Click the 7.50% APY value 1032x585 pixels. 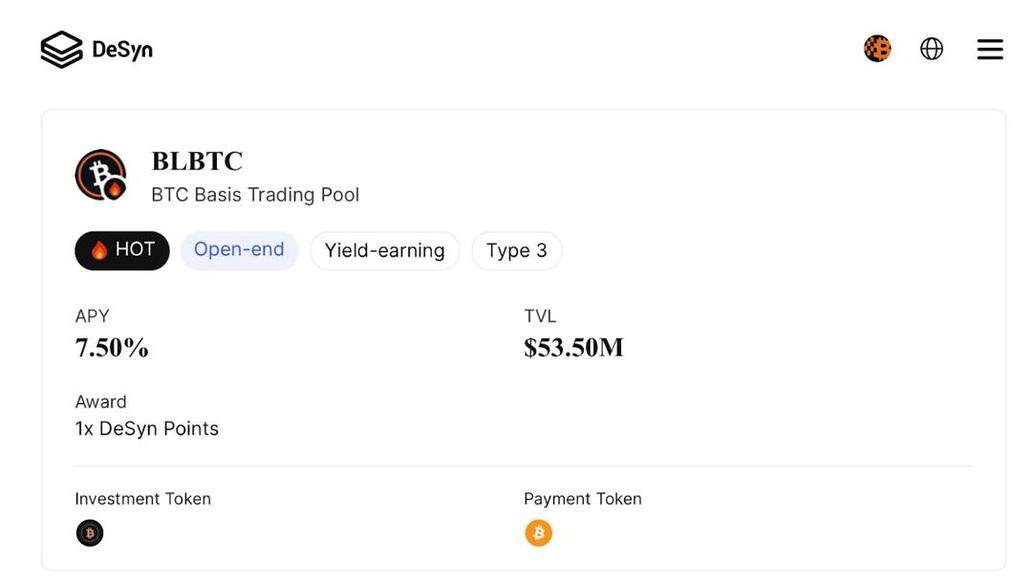(112, 347)
